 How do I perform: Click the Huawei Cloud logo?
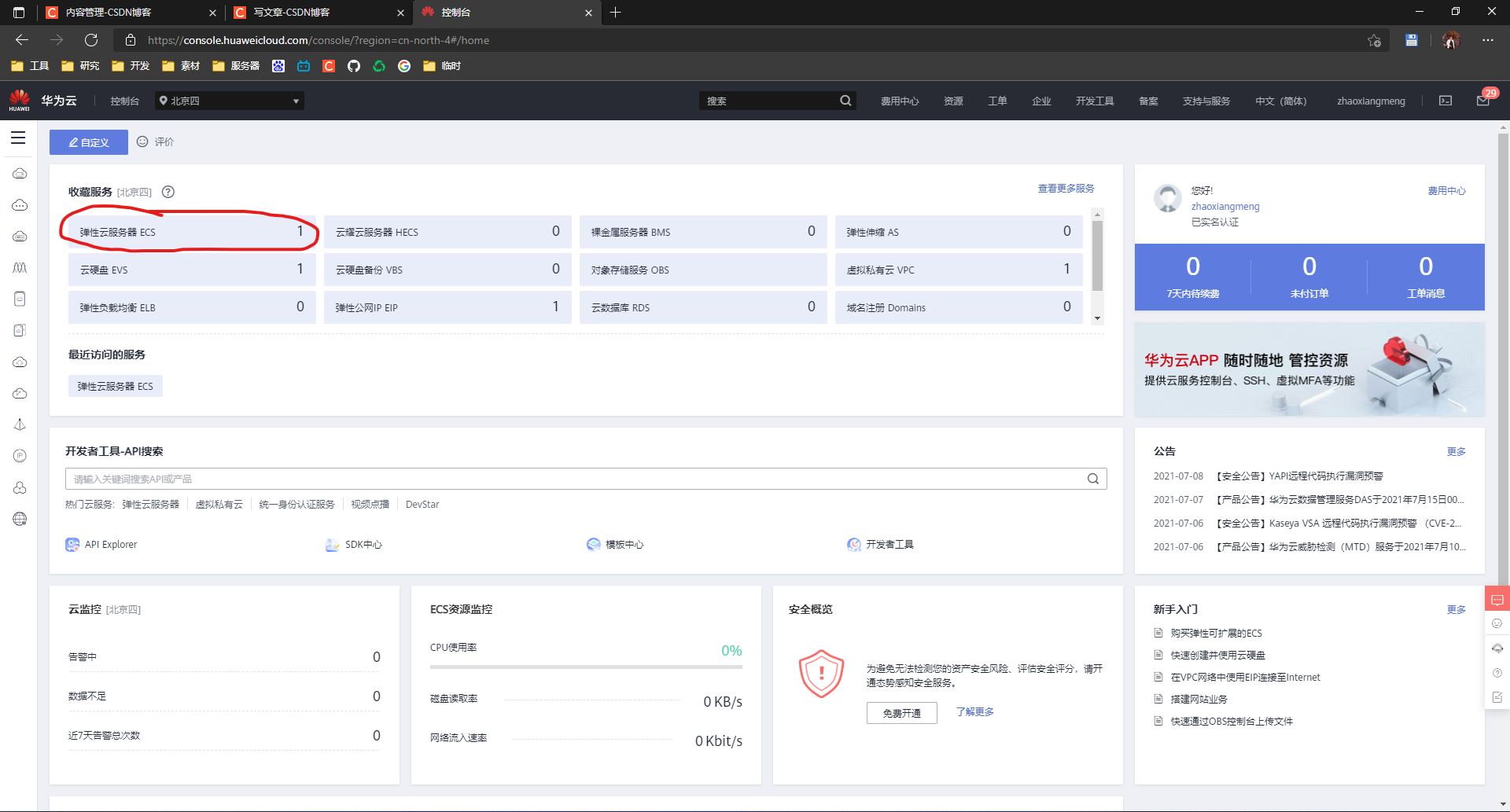click(20, 100)
